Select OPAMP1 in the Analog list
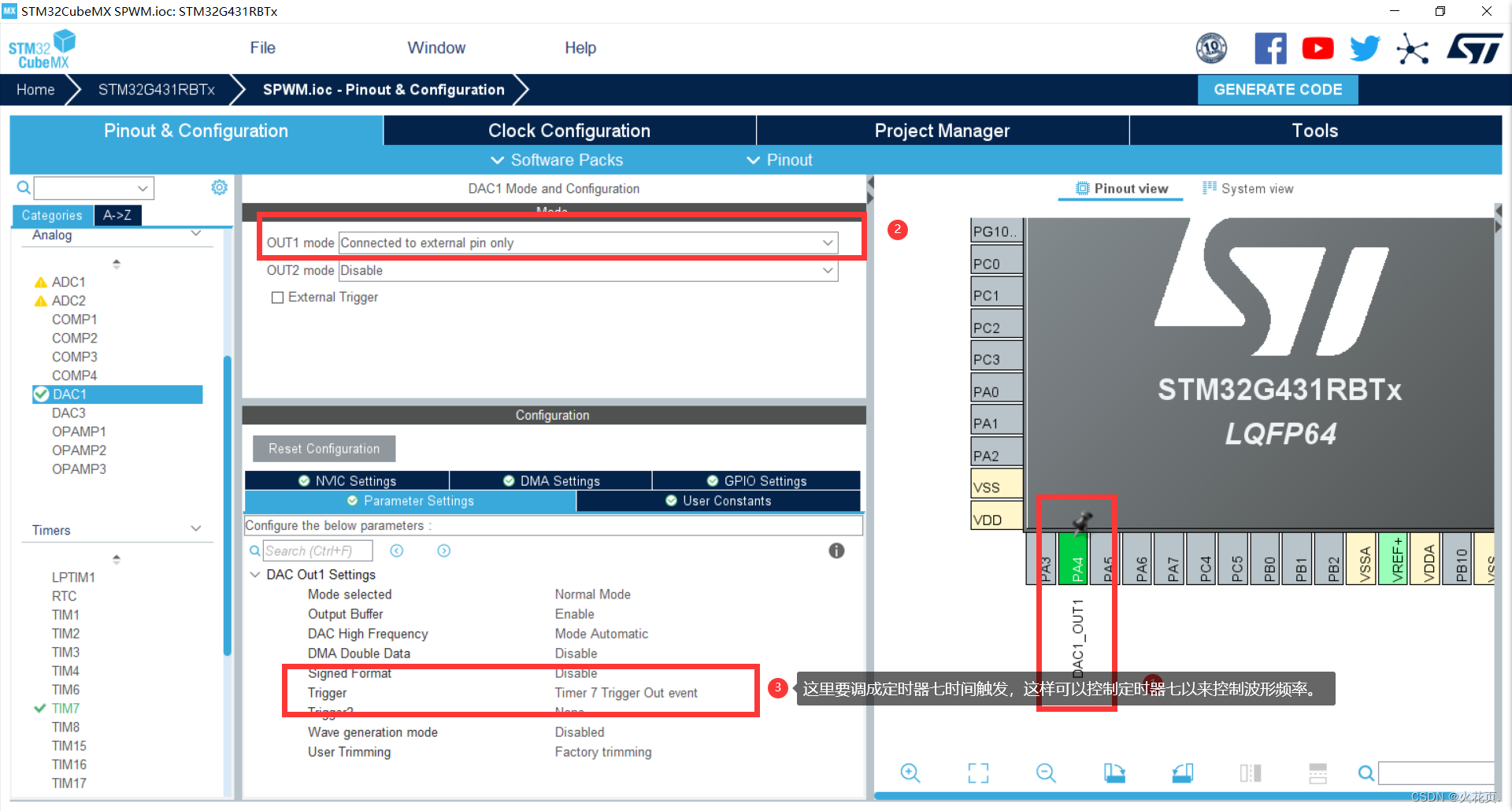The width and height of the screenshot is (1512, 811). pos(79,432)
